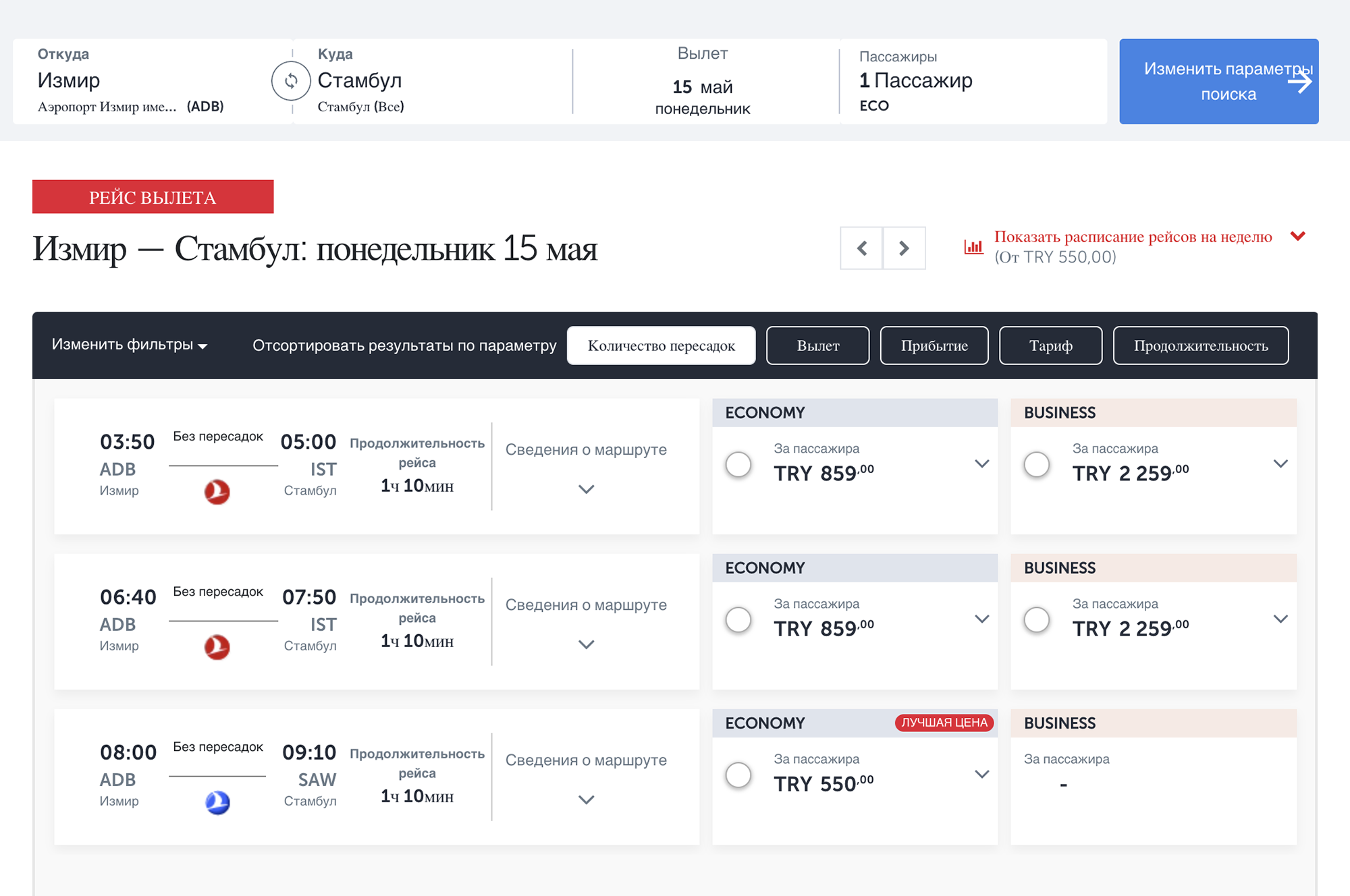1350x896 pixels.
Task: Sort results by Тариф
Action: coord(1051,345)
